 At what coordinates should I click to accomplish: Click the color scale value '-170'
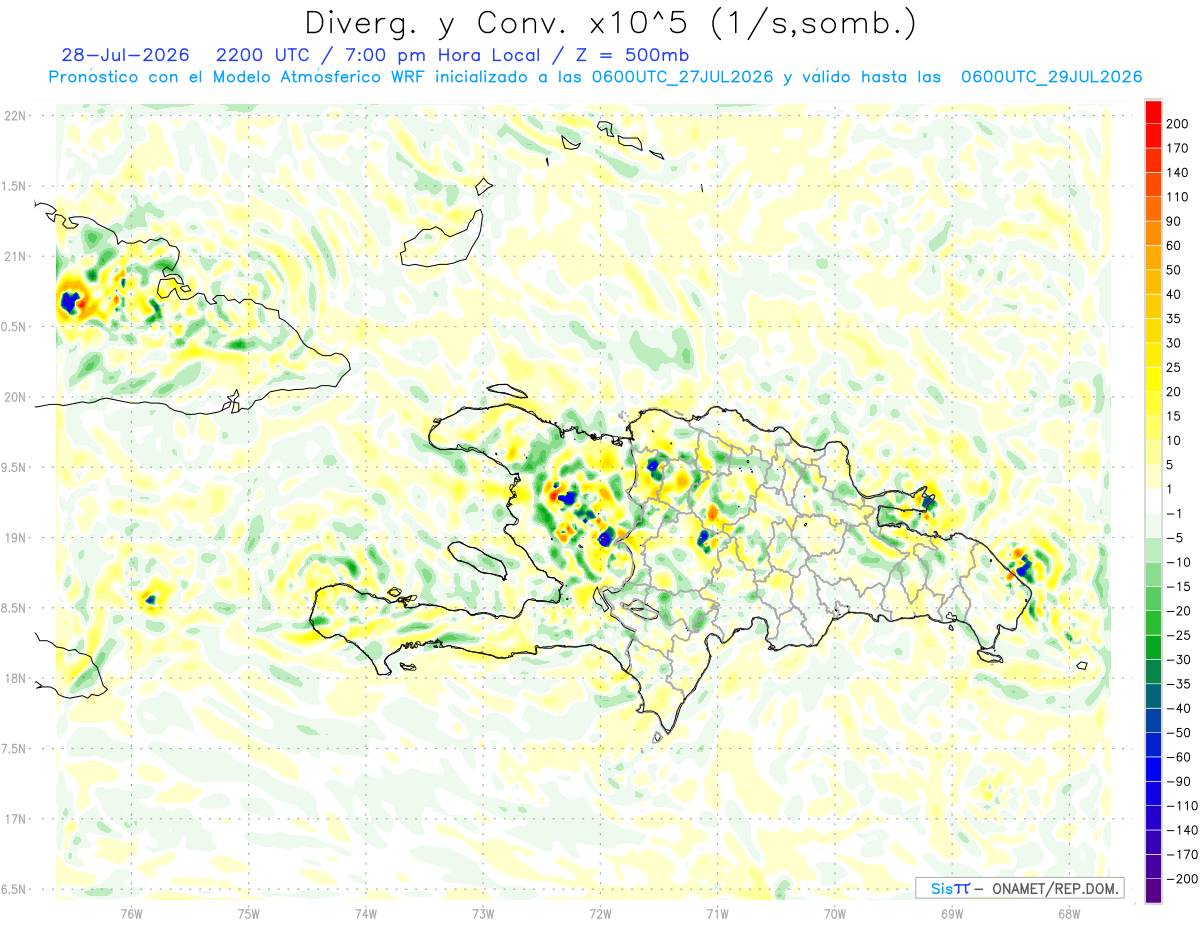(x=1184, y=854)
